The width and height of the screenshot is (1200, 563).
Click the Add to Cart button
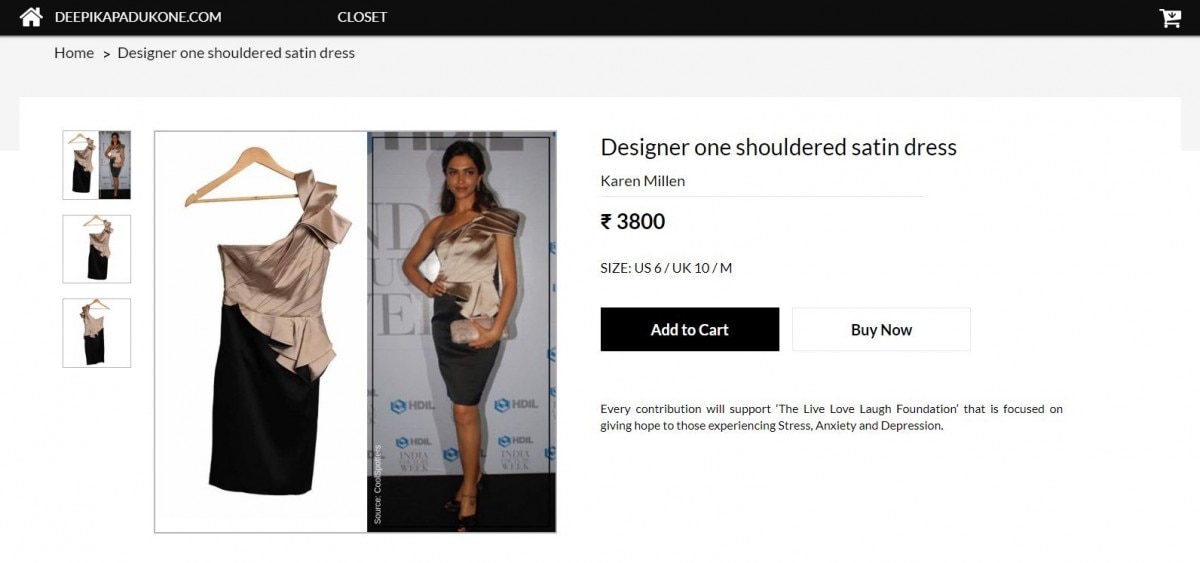690,329
